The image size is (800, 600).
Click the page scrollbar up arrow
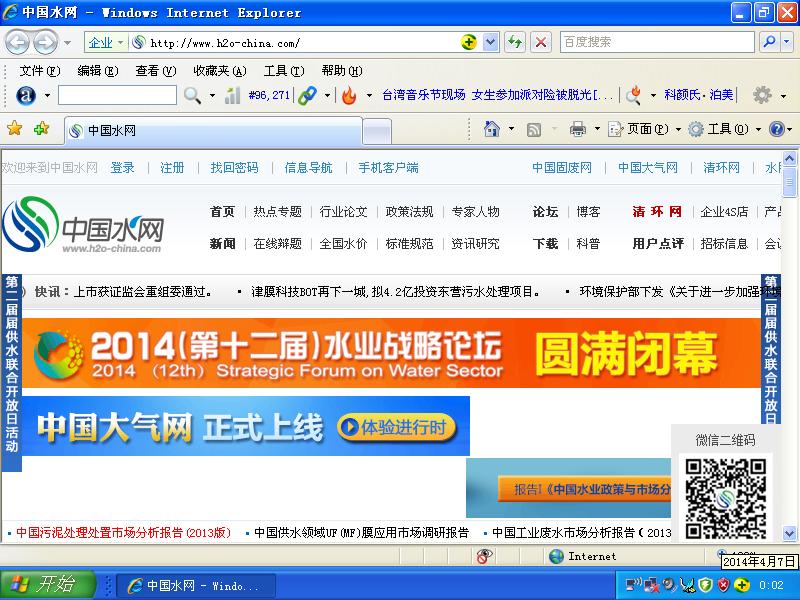(789, 159)
